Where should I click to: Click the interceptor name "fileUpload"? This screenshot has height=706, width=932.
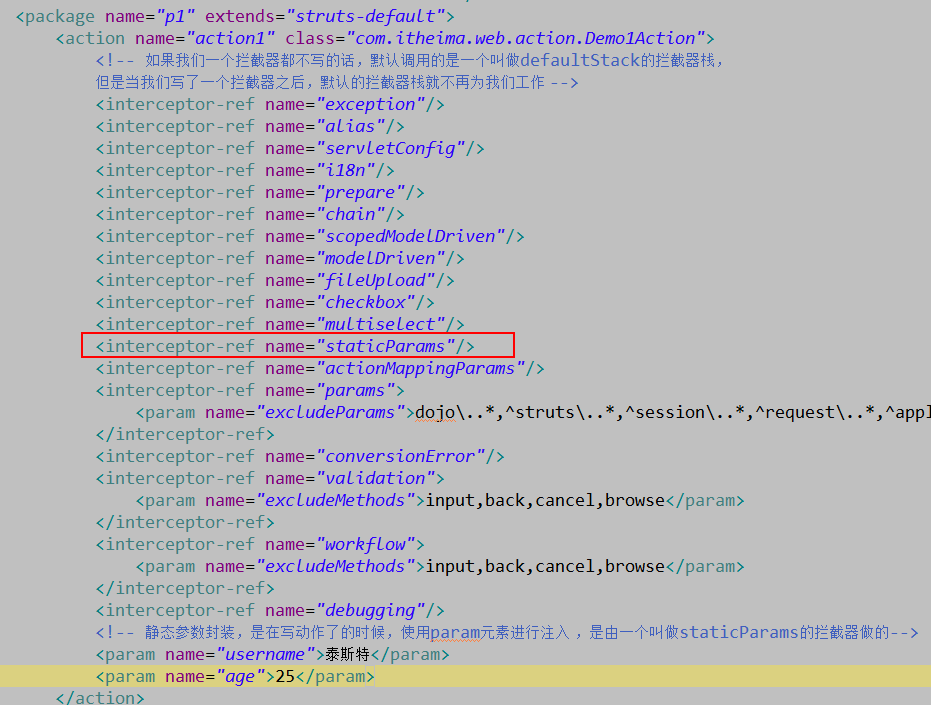pyautogui.click(x=376, y=280)
